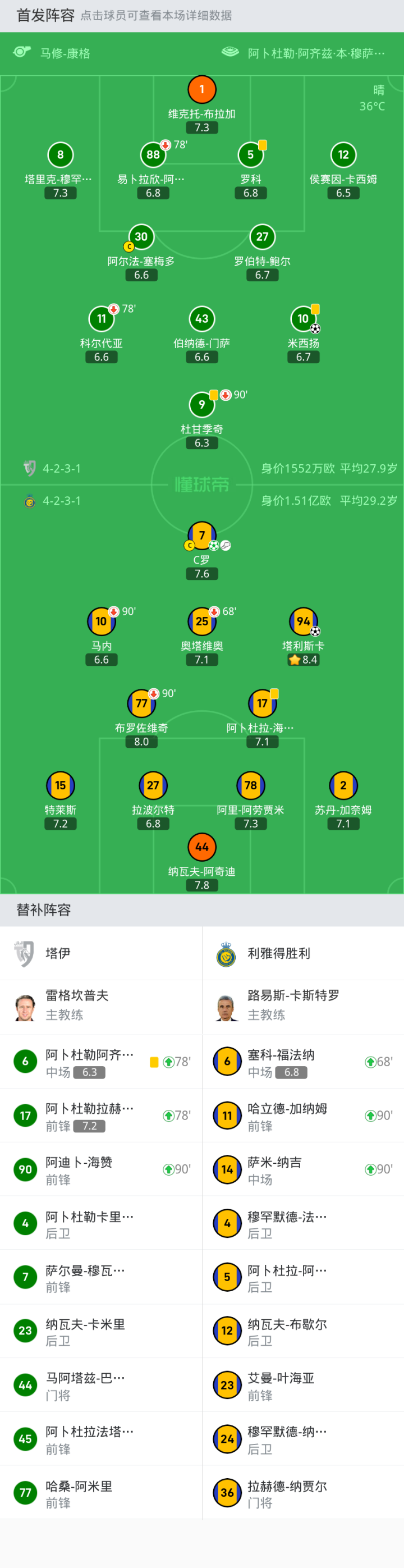
Task: Click 路易斯-卡斯特罗 coach photo
Action: tap(227, 1007)
